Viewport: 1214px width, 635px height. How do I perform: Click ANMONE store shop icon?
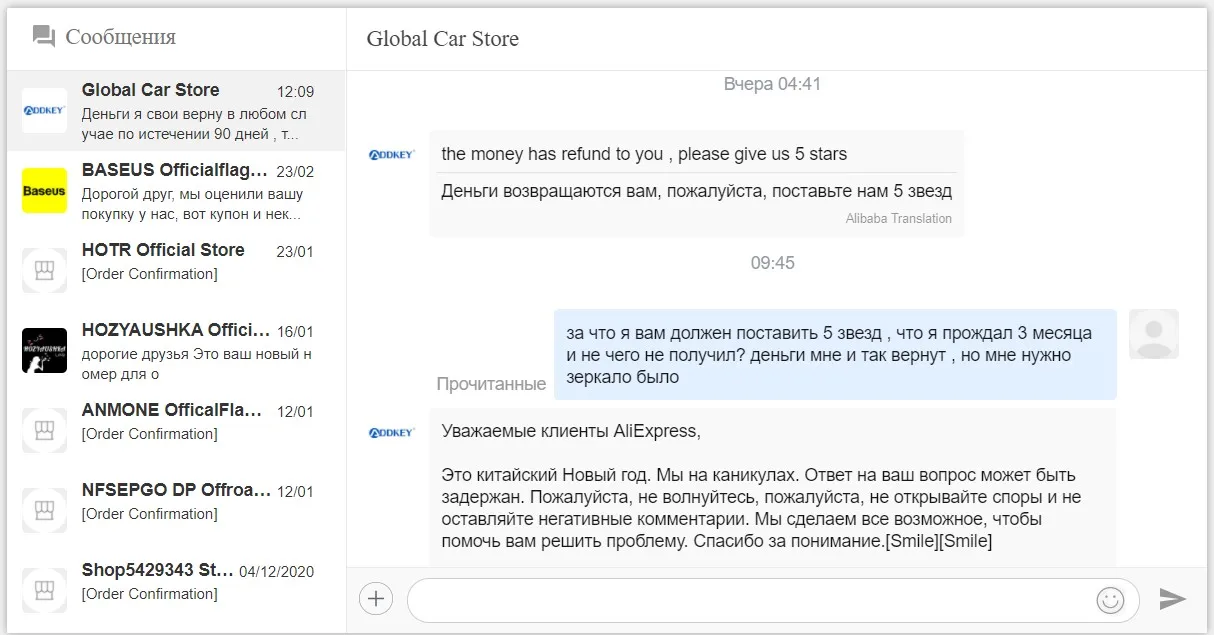(x=44, y=430)
